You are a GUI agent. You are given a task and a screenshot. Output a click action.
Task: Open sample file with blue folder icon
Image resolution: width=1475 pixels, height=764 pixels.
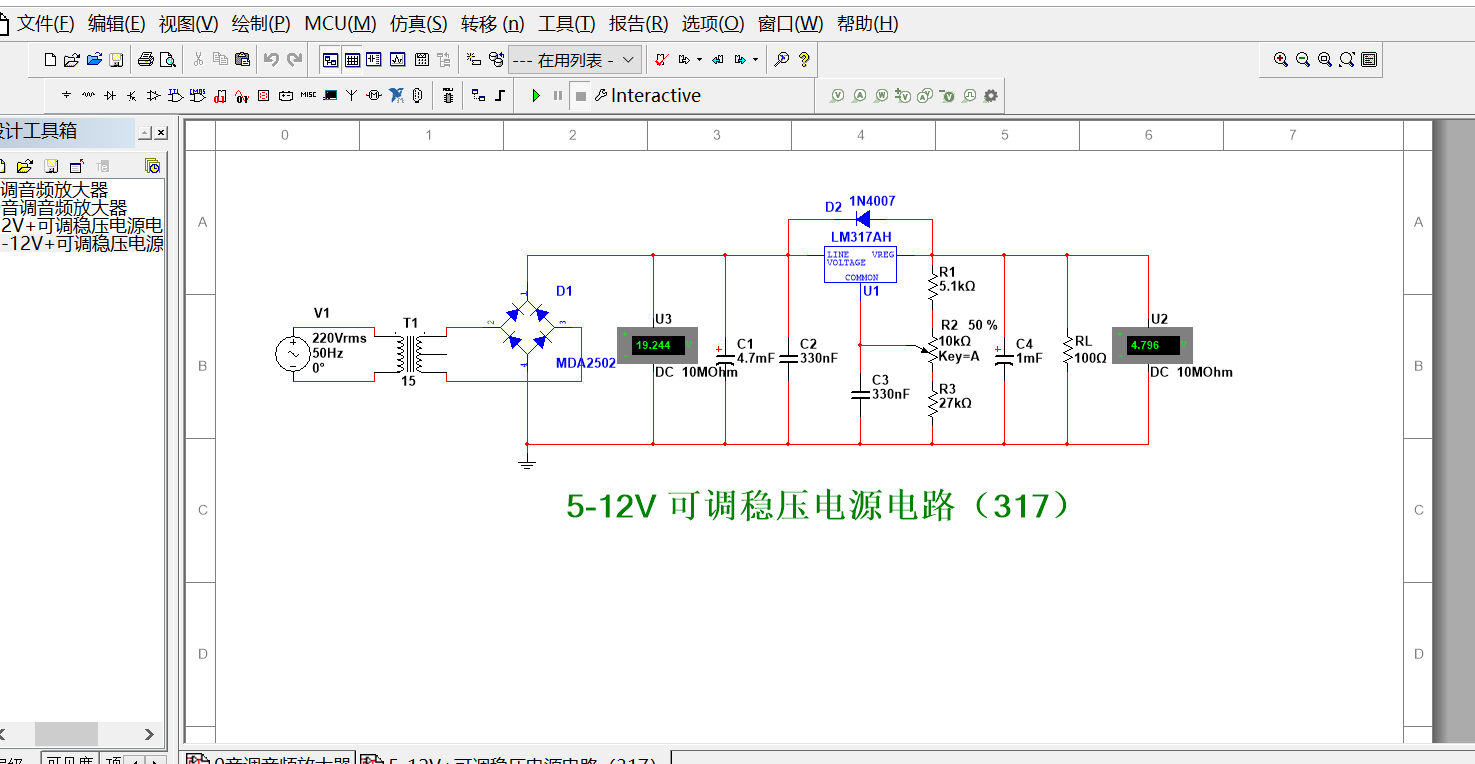(x=94, y=60)
